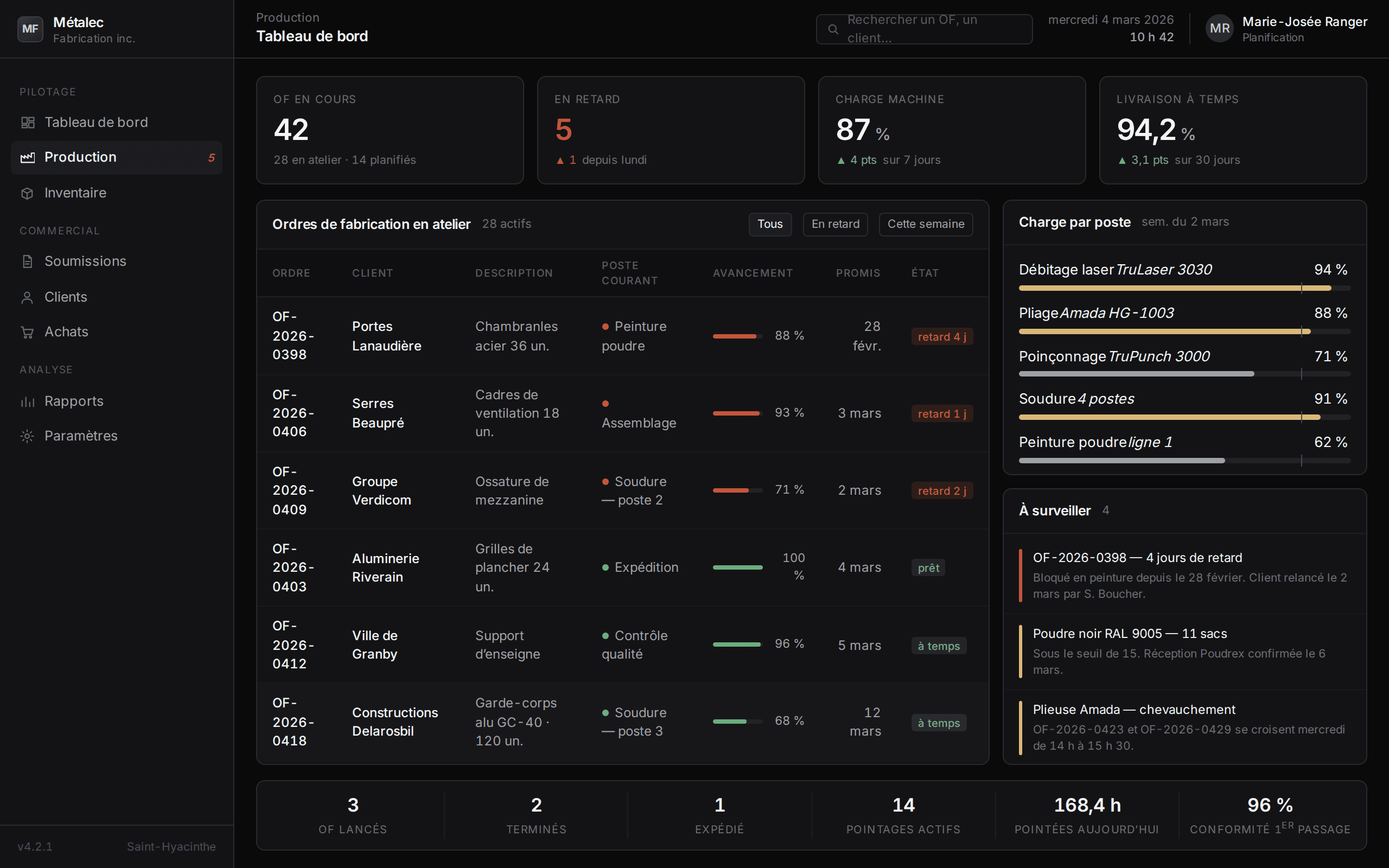
Task: Click the MF Métalec logo
Action: click(30, 29)
